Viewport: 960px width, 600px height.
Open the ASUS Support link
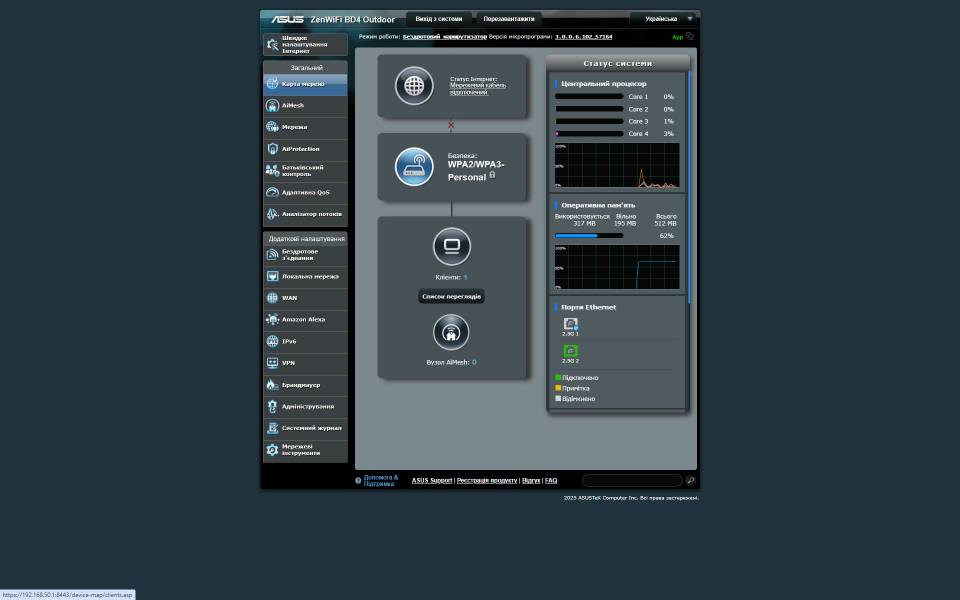click(432, 481)
